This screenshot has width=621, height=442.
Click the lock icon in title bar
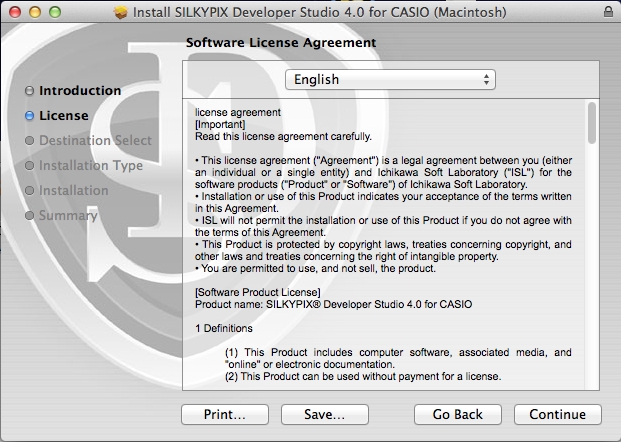(608, 11)
